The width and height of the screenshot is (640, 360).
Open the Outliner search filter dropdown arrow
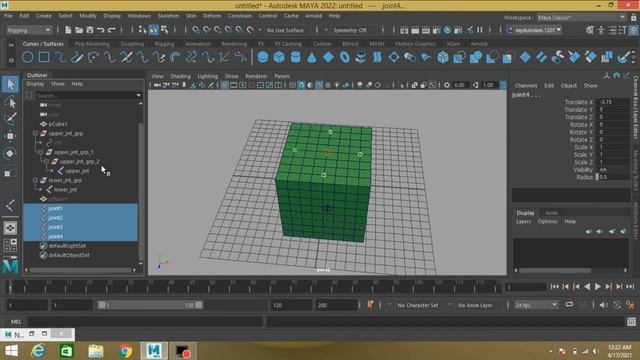[x=138, y=95]
